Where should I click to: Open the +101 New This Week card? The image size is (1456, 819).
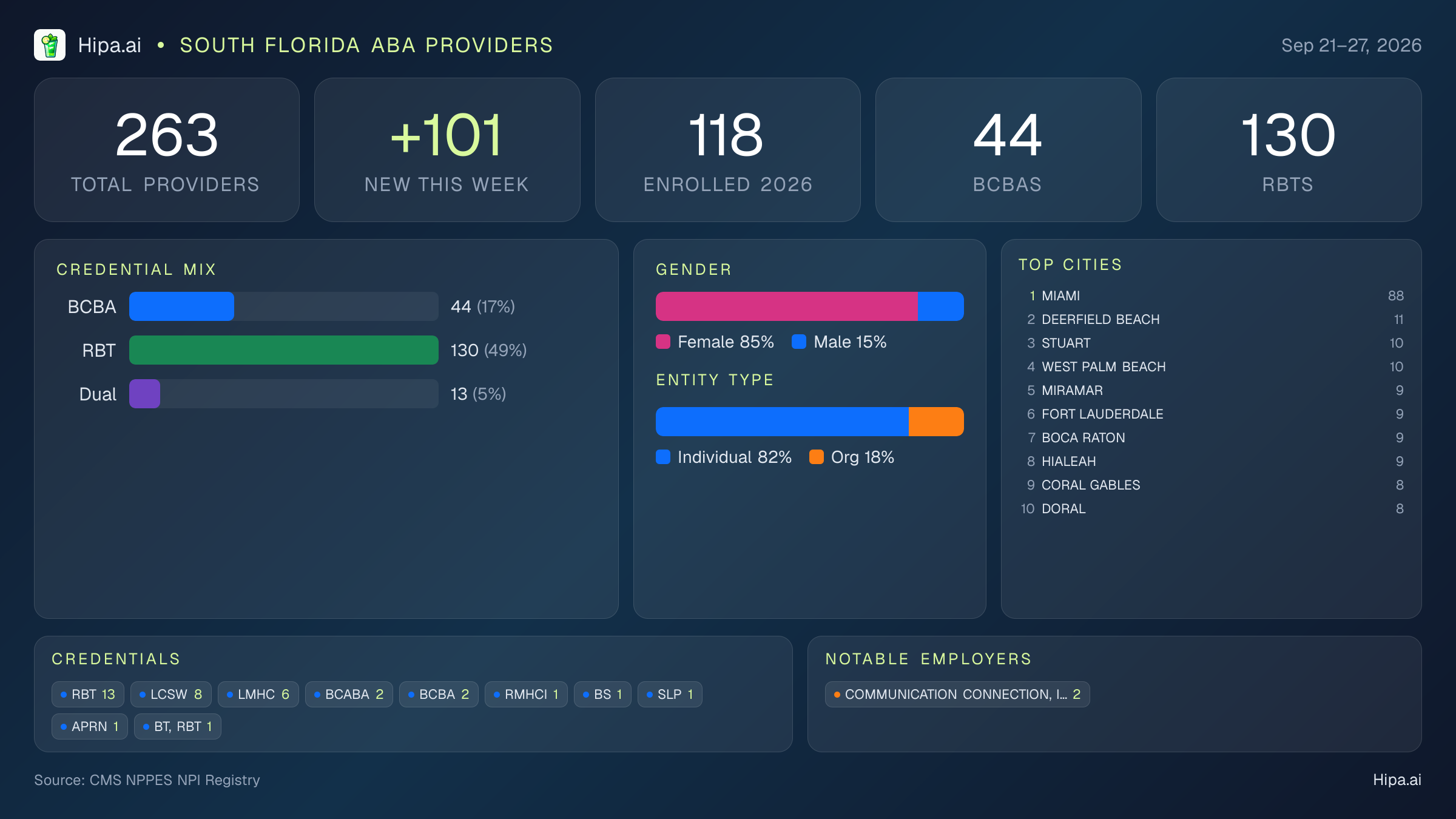pyautogui.click(x=447, y=150)
